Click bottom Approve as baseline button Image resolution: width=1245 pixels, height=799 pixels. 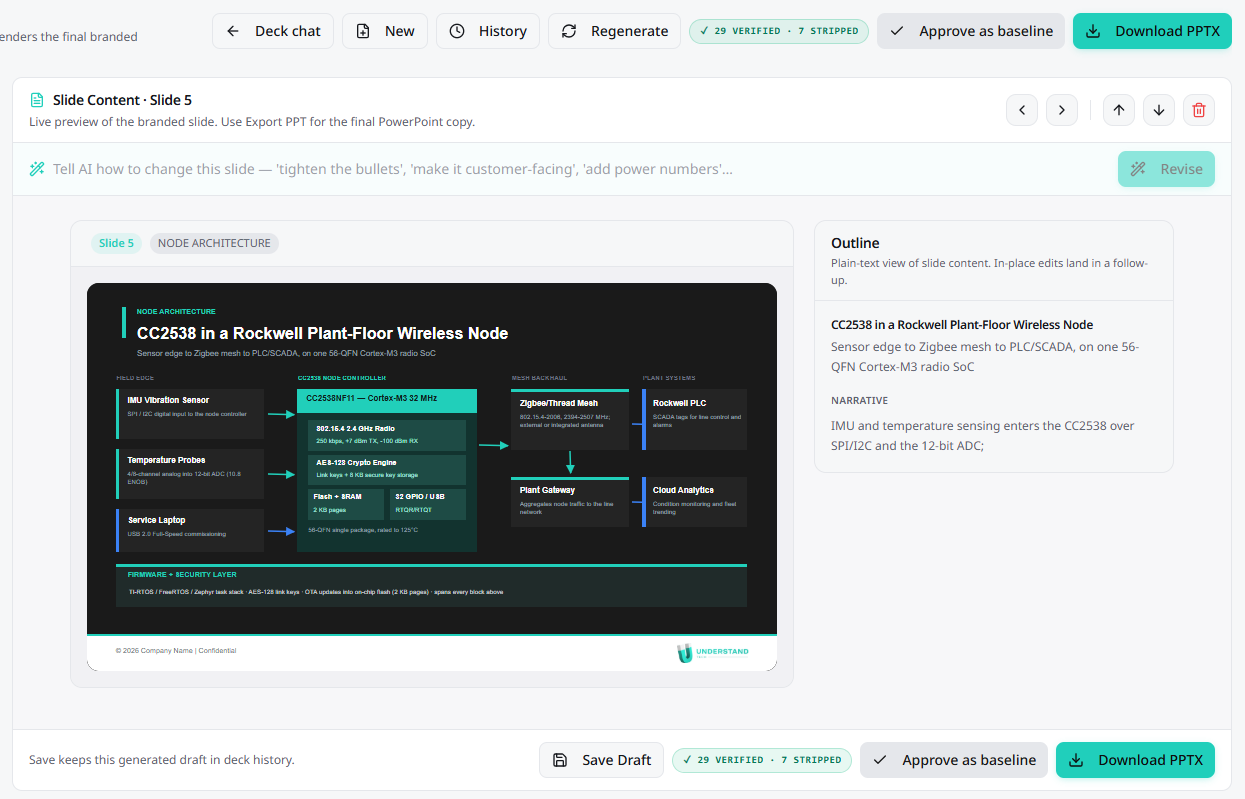point(954,760)
